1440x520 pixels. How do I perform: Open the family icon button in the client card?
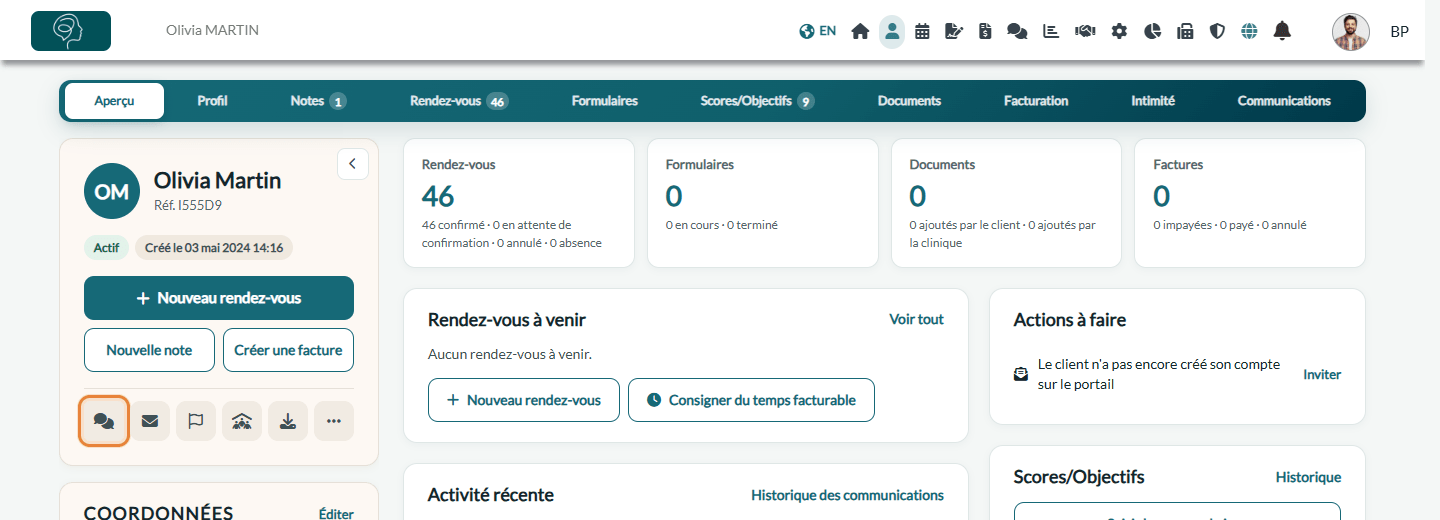tap(242, 421)
